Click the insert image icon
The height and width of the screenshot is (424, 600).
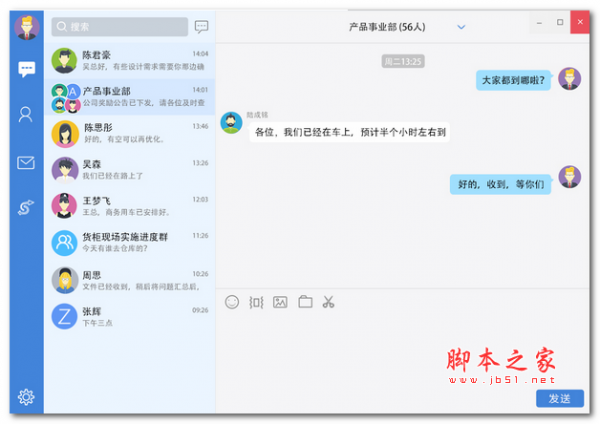pyautogui.click(x=280, y=302)
